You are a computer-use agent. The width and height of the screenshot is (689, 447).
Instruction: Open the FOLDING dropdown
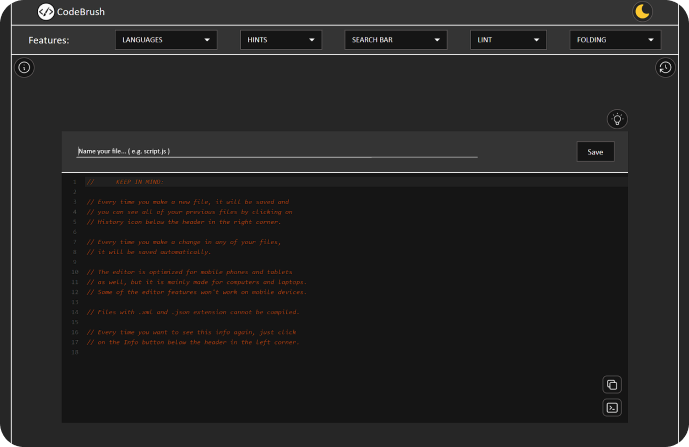[x=615, y=40]
